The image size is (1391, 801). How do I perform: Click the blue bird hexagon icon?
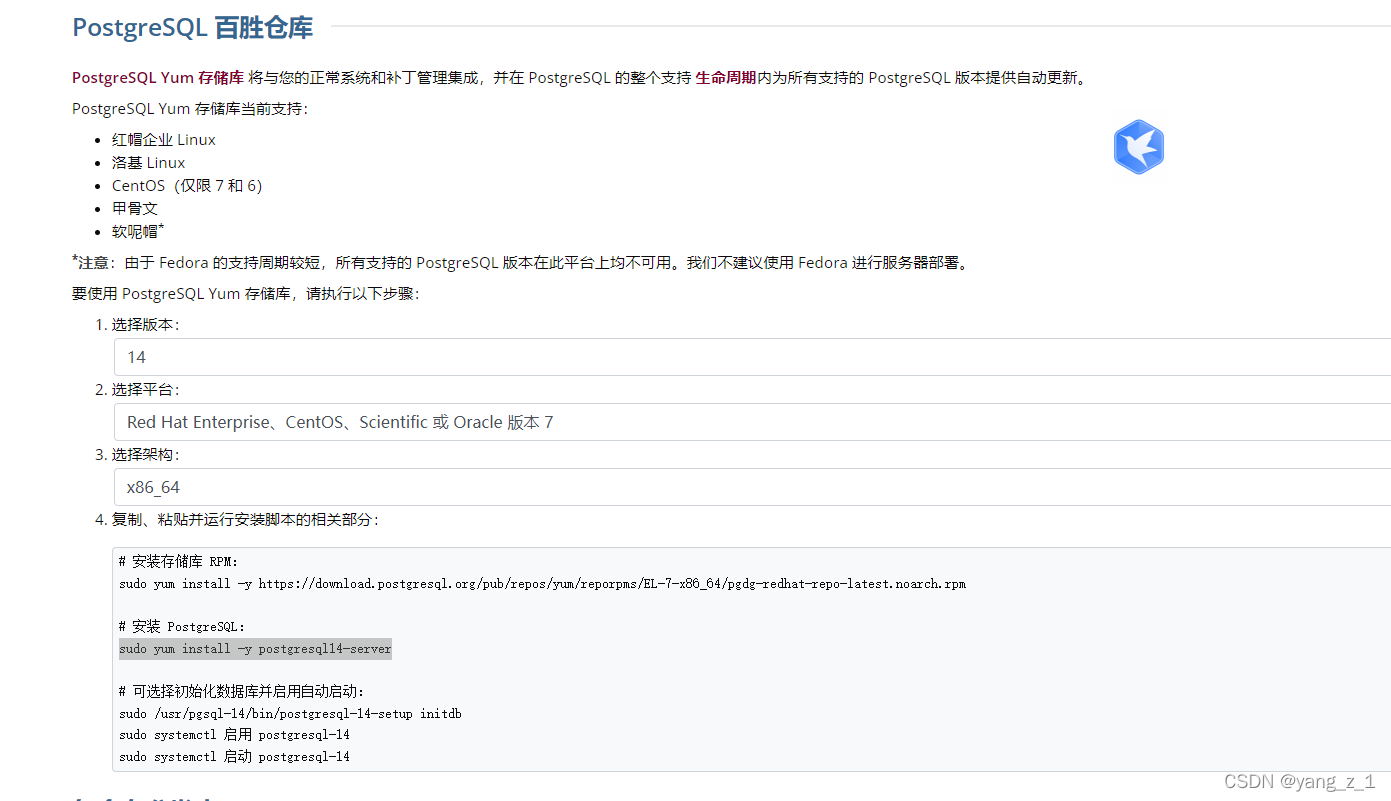click(1138, 147)
